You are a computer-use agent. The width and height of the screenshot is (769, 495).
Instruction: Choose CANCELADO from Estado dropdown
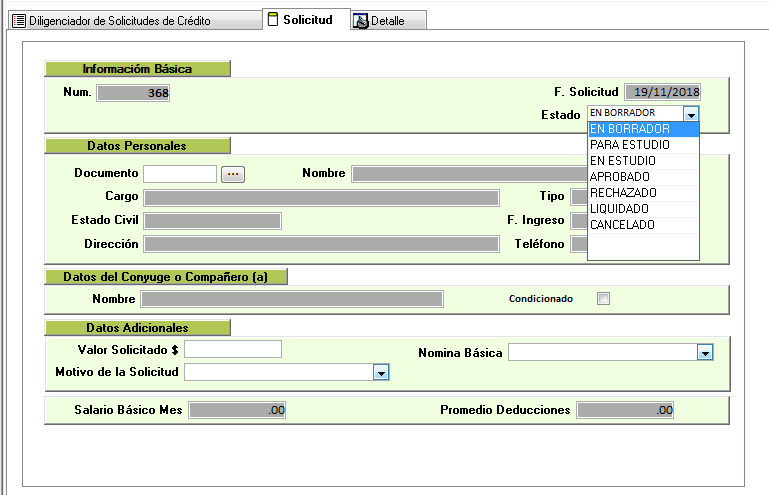point(622,225)
